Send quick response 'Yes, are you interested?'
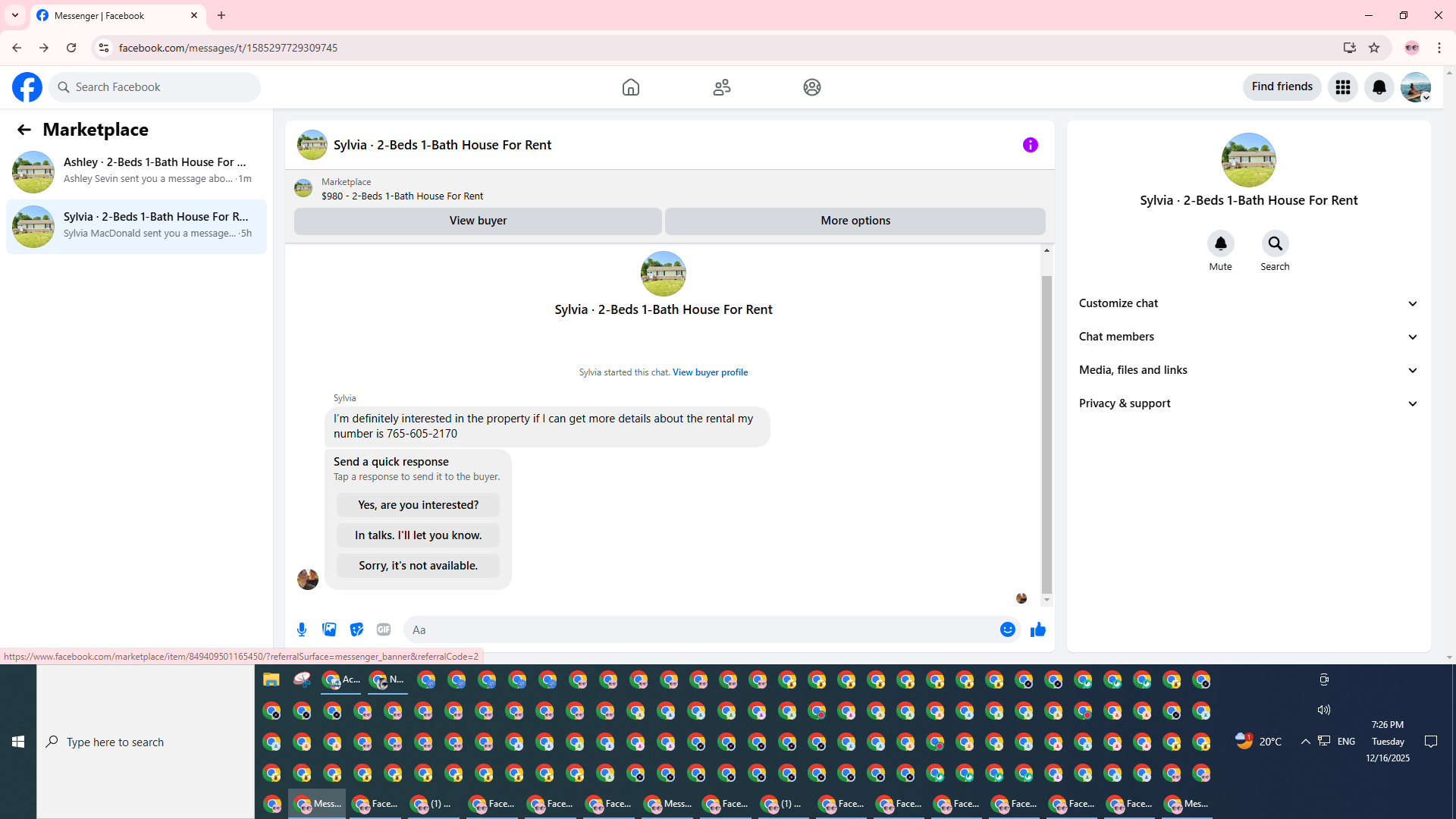The image size is (1456, 819). pyautogui.click(x=419, y=505)
